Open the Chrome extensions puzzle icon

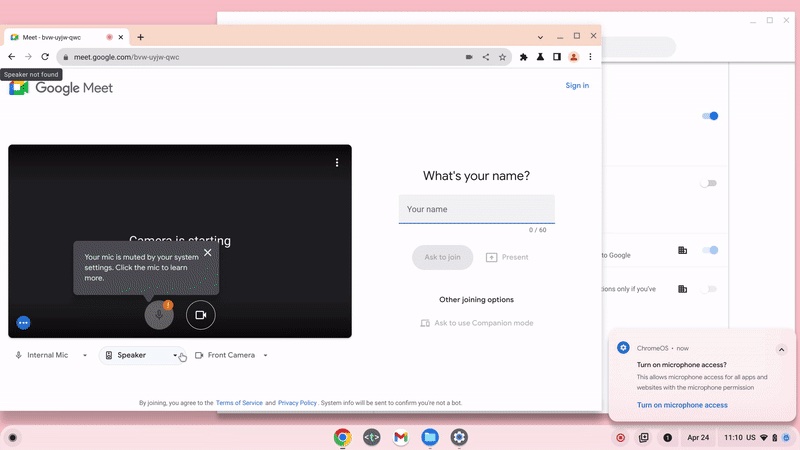pyautogui.click(x=524, y=57)
